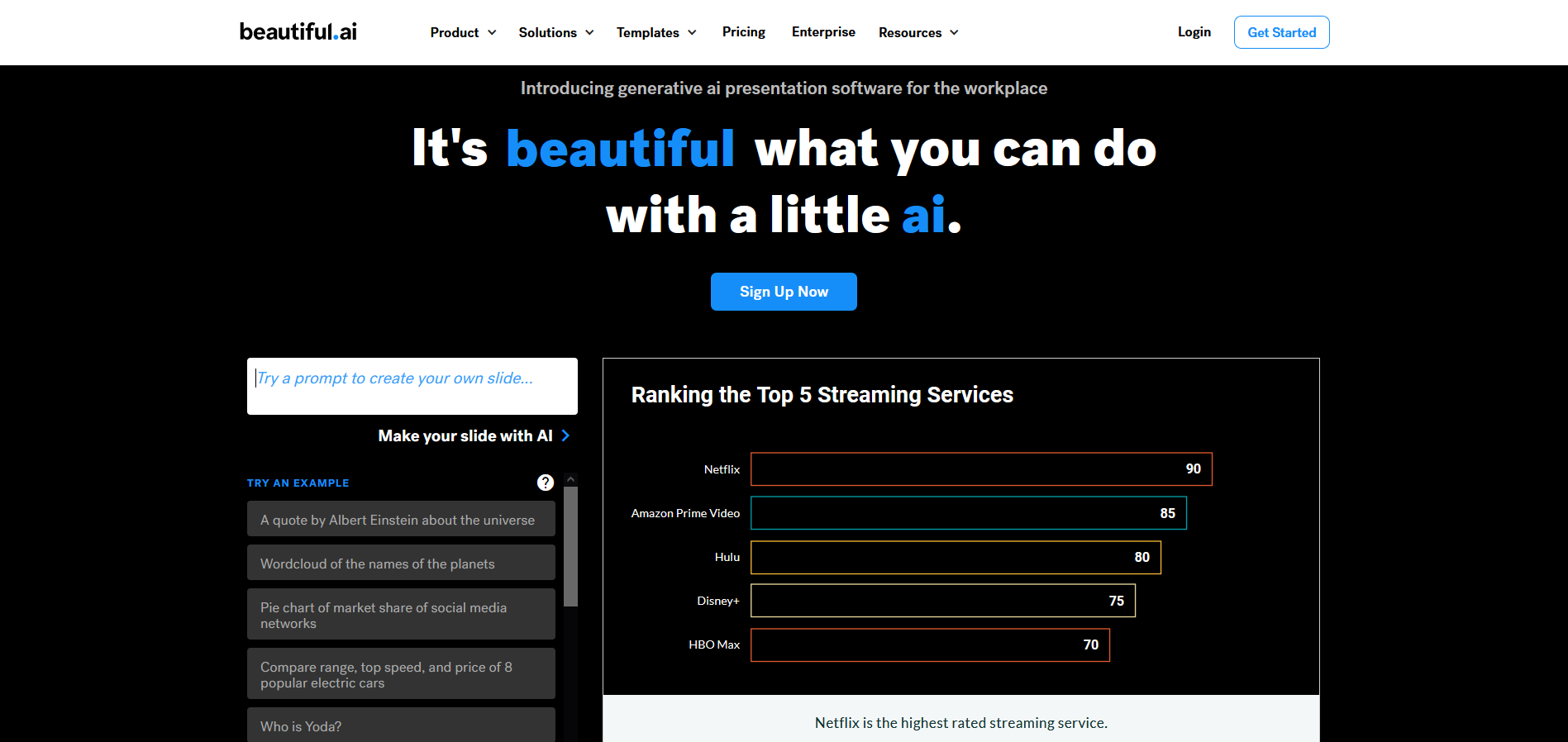This screenshot has width=1568, height=742.
Task: Select the Wordcloud of planets example
Action: click(401, 563)
